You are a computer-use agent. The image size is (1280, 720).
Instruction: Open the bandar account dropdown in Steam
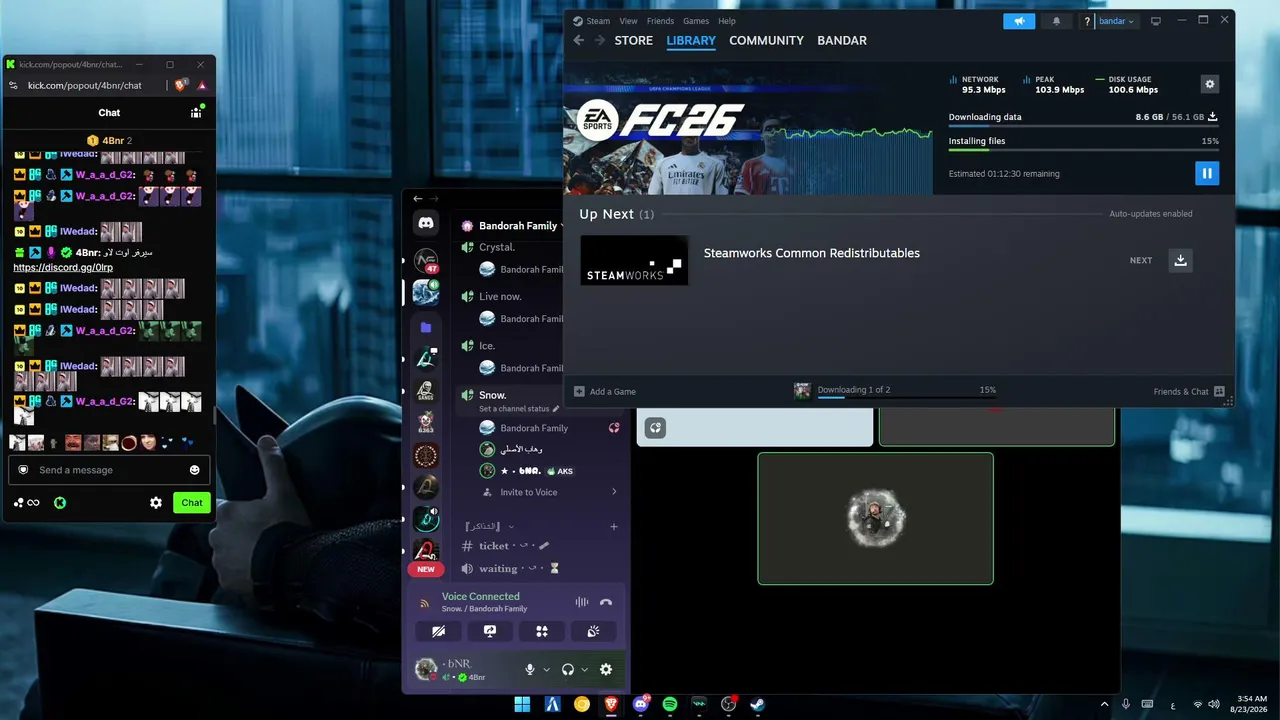(1117, 21)
